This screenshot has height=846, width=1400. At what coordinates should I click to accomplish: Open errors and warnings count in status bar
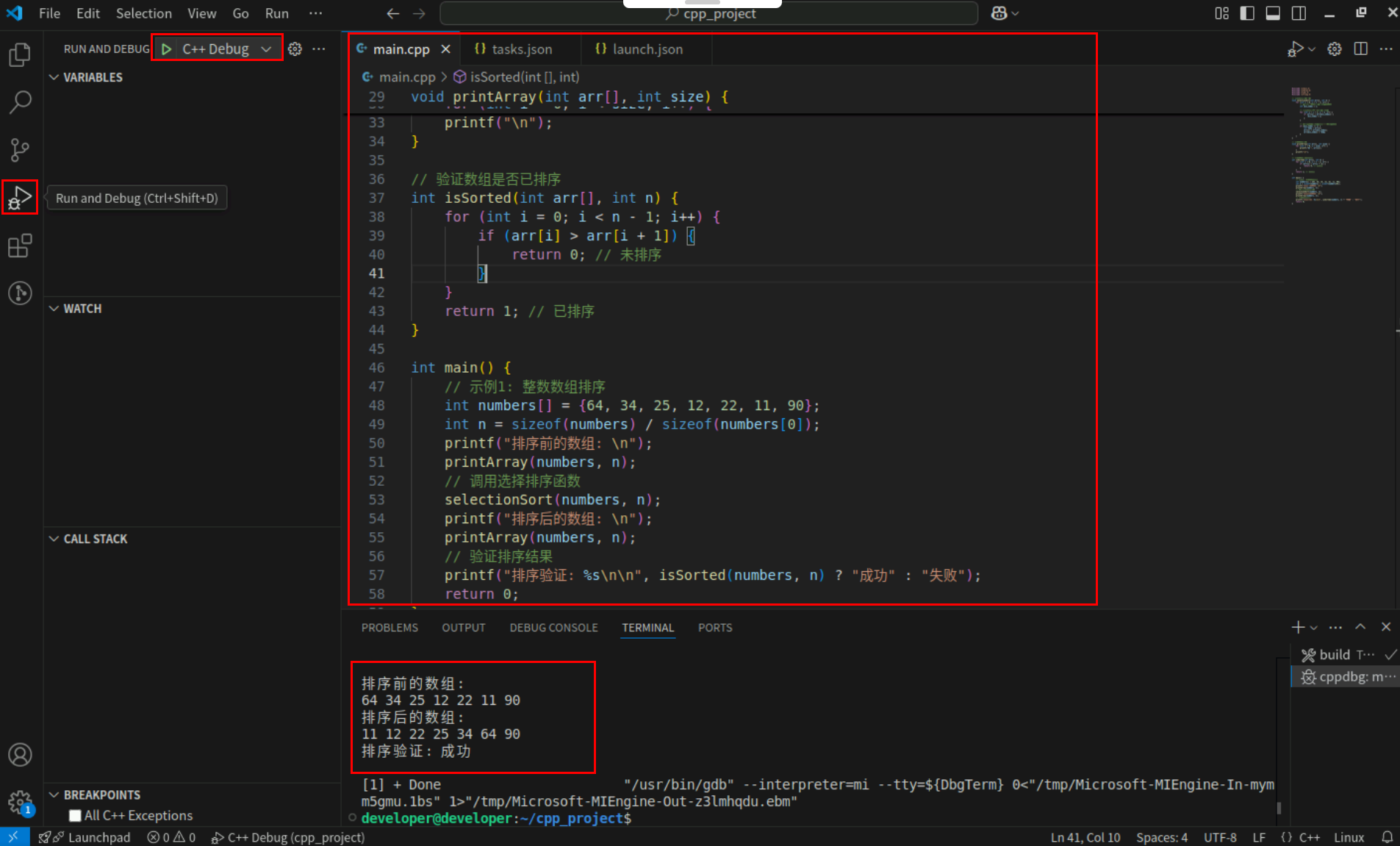pyautogui.click(x=171, y=837)
